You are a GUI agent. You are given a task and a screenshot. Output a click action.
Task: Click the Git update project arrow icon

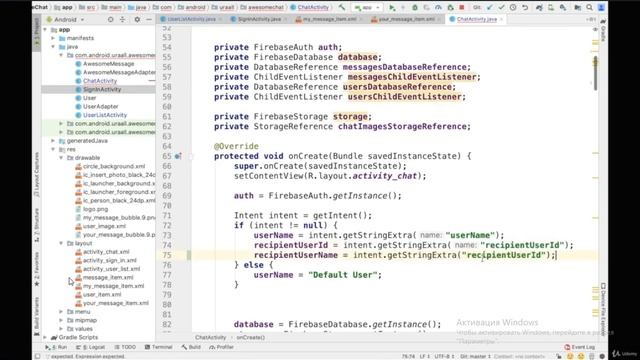(x=489, y=7)
